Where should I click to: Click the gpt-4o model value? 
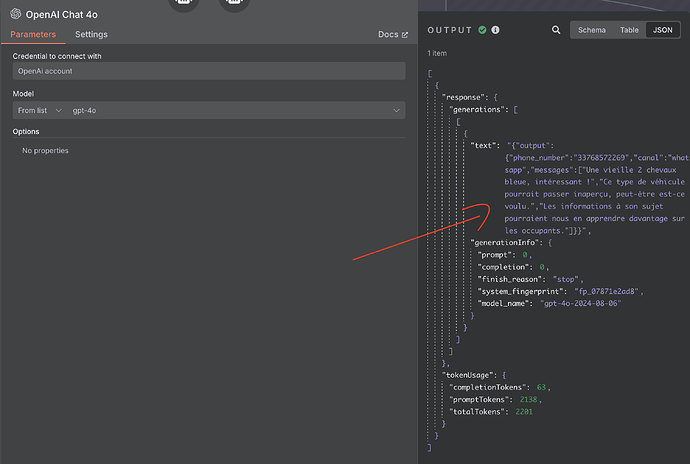coord(84,110)
